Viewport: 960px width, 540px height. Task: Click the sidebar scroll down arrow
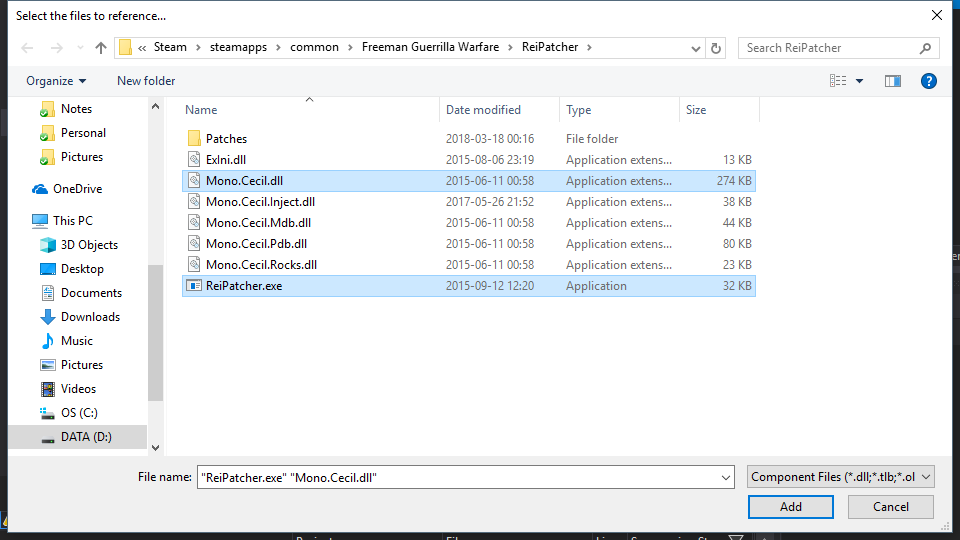pyautogui.click(x=156, y=448)
